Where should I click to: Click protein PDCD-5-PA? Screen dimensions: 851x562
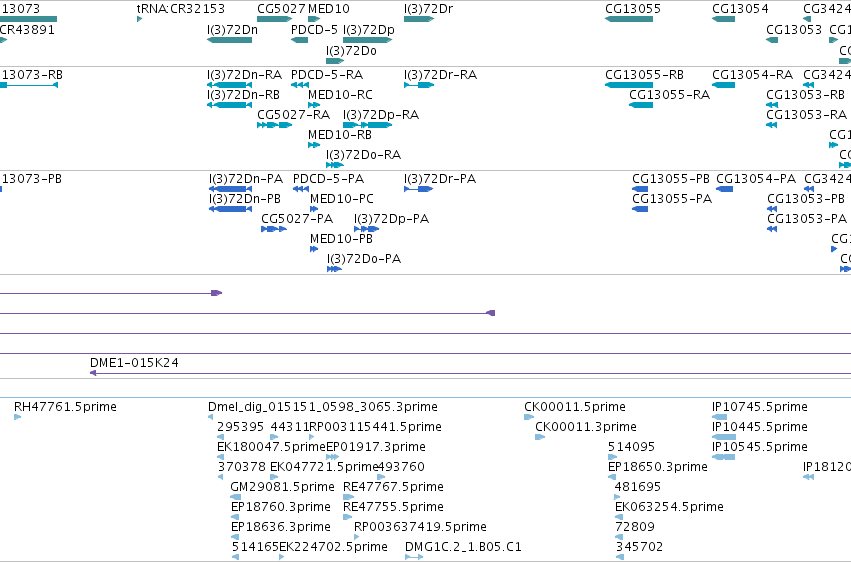(328, 179)
